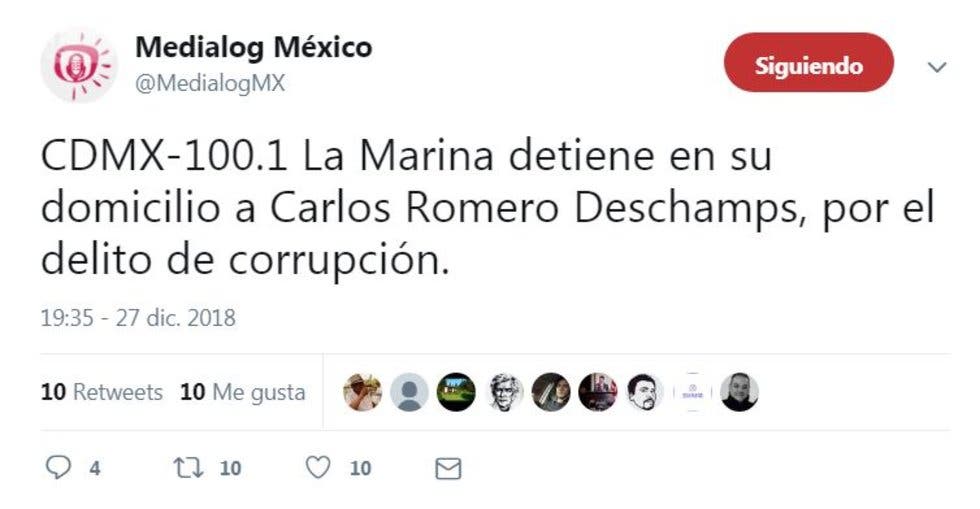Image resolution: width=980 pixels, height=509 pixels.
Task: Like the tweet with heart icon
Action: [x=318, y=467]
